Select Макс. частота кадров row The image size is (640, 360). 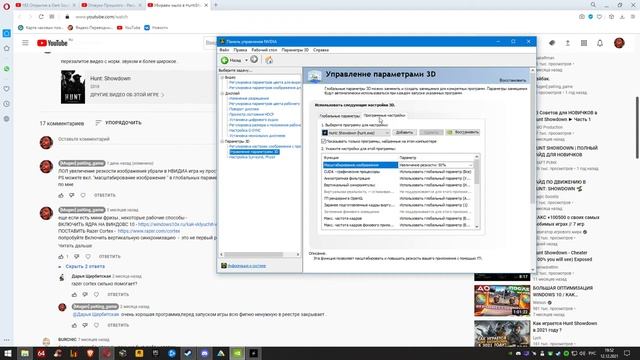click(x=398, y=218)
